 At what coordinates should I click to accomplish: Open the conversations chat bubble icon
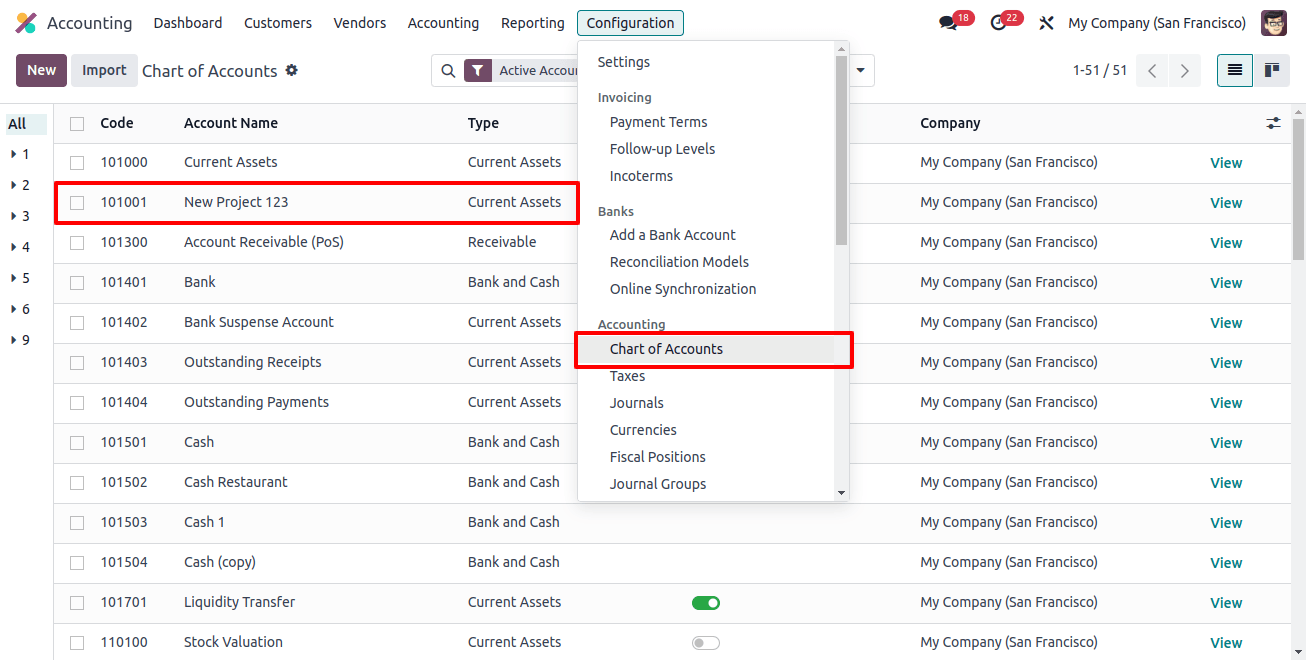pos(948,23)
